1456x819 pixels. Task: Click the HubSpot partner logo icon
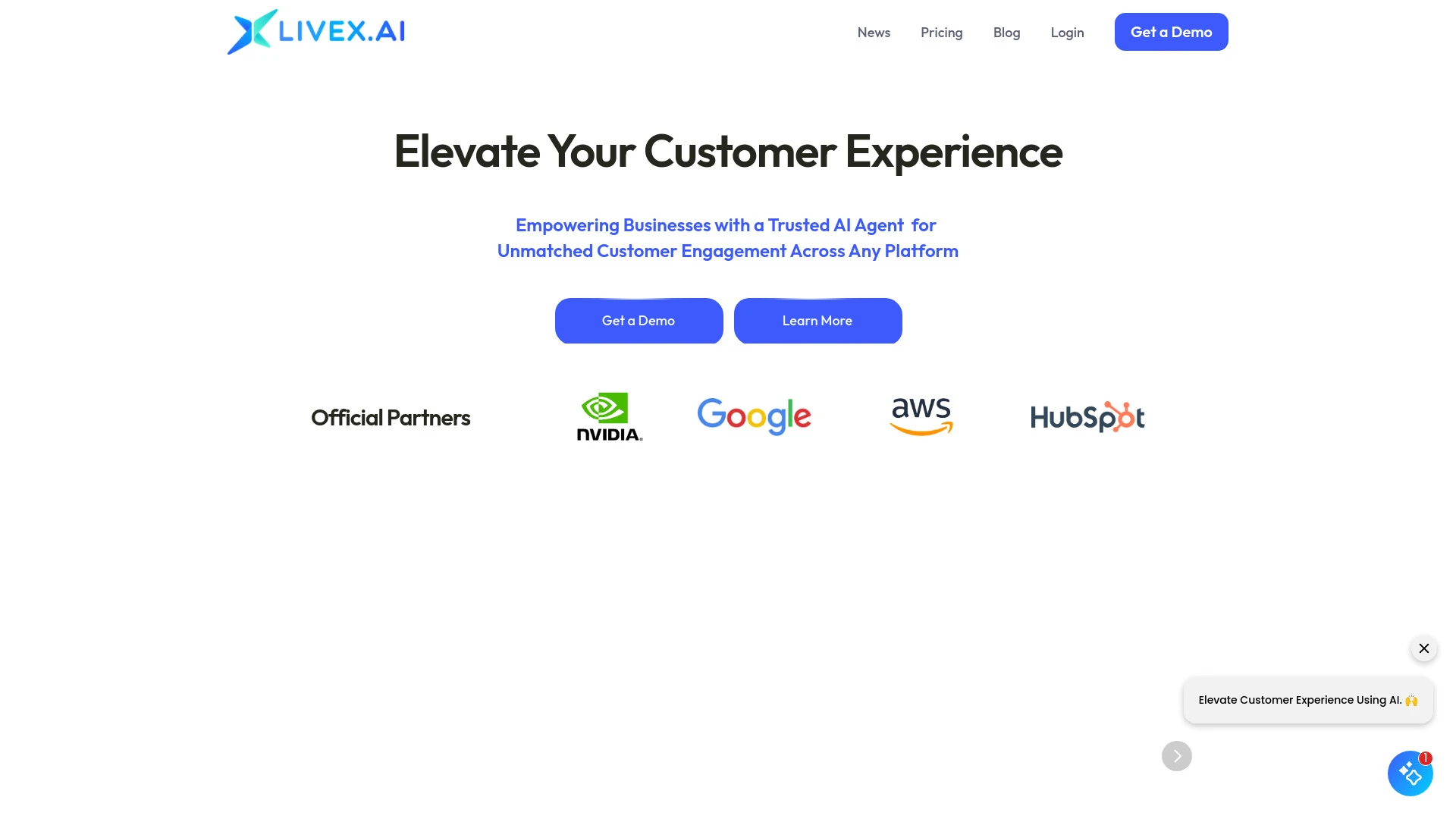click(1087, 416)
